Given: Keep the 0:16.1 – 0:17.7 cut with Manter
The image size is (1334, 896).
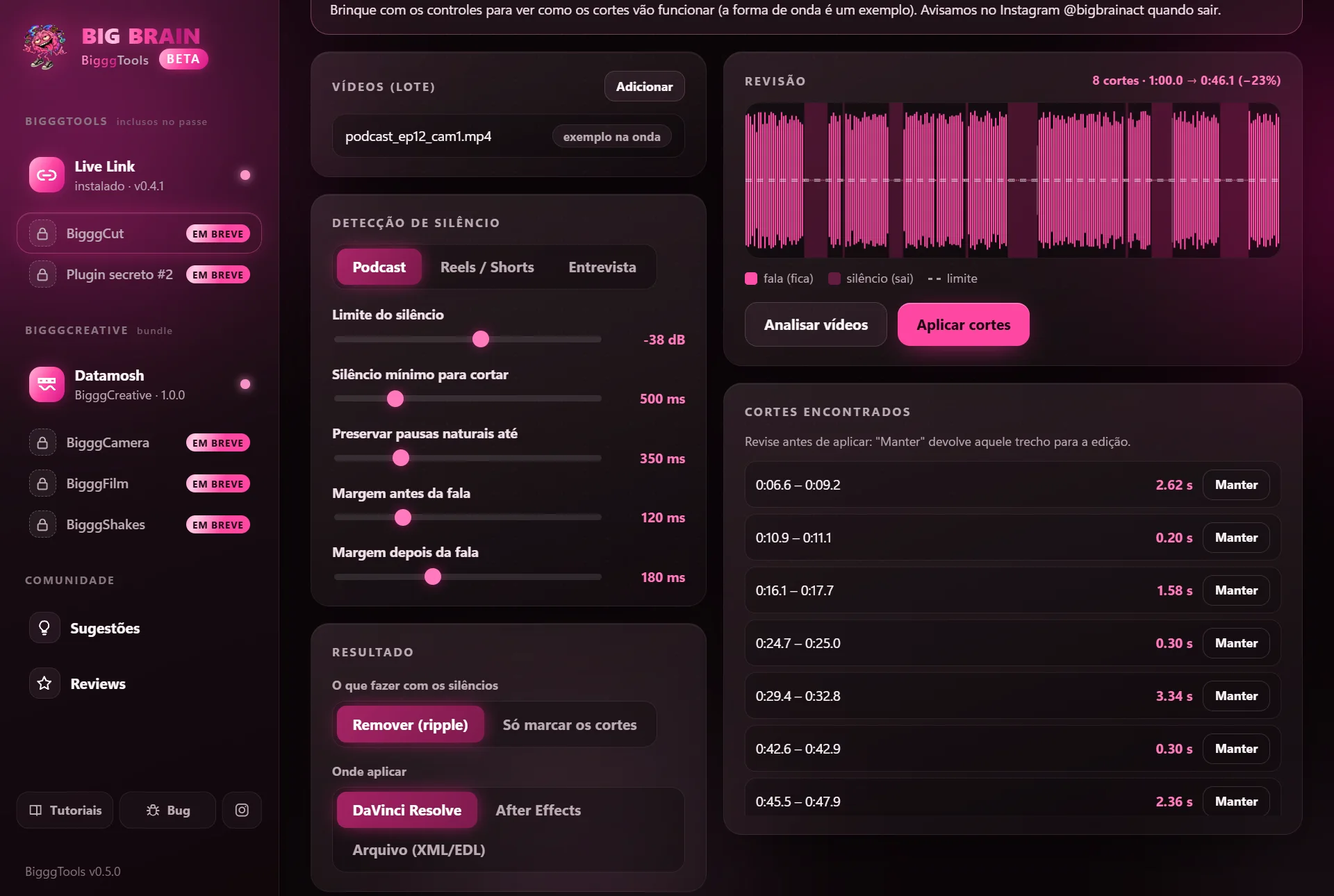Looking at the screenshot, I should 1236,590.
